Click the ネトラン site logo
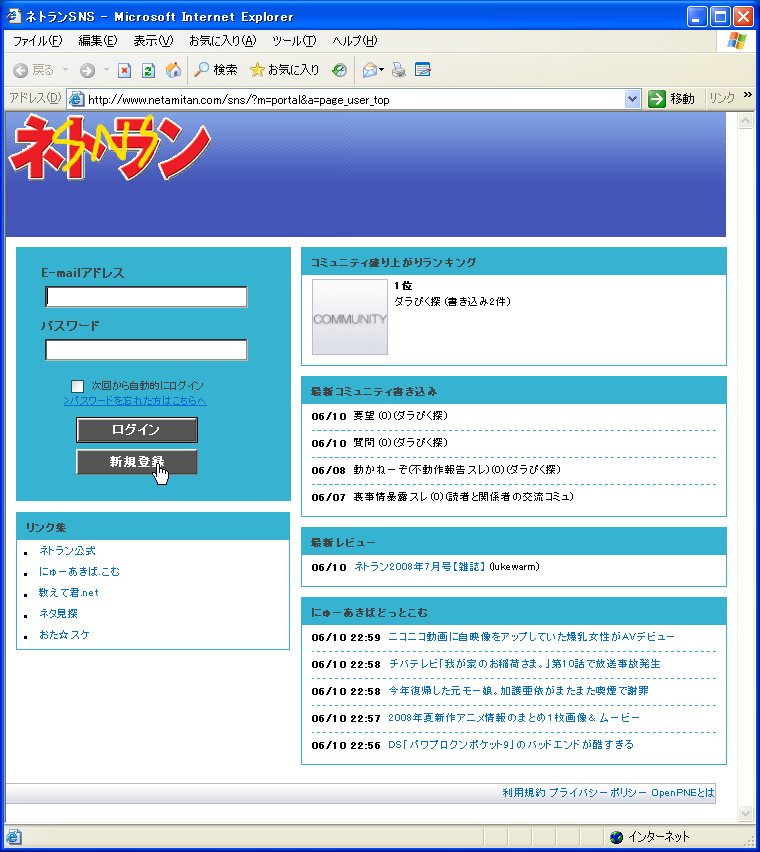The image size is (760, 852). (x=109, y=147)
